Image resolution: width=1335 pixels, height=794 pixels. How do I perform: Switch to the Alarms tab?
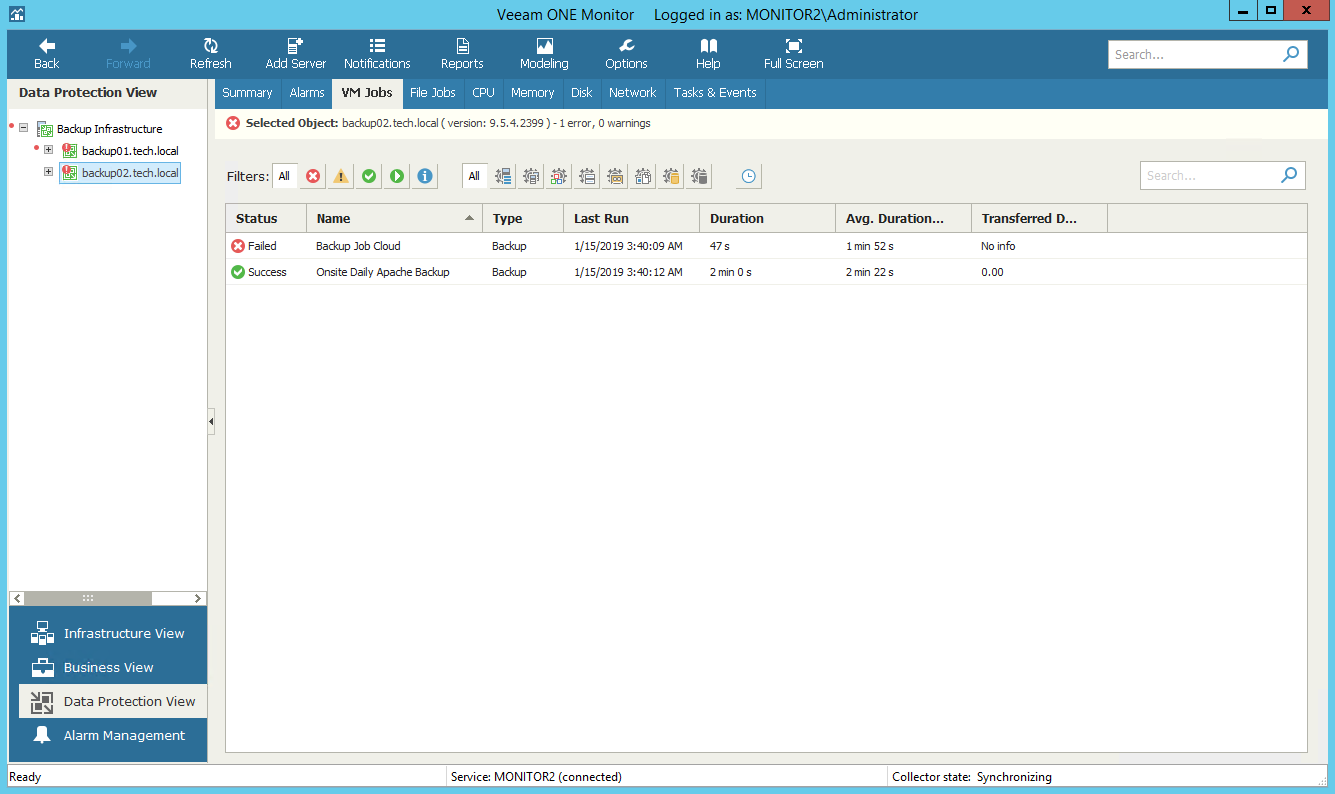(x=307, y=93)
